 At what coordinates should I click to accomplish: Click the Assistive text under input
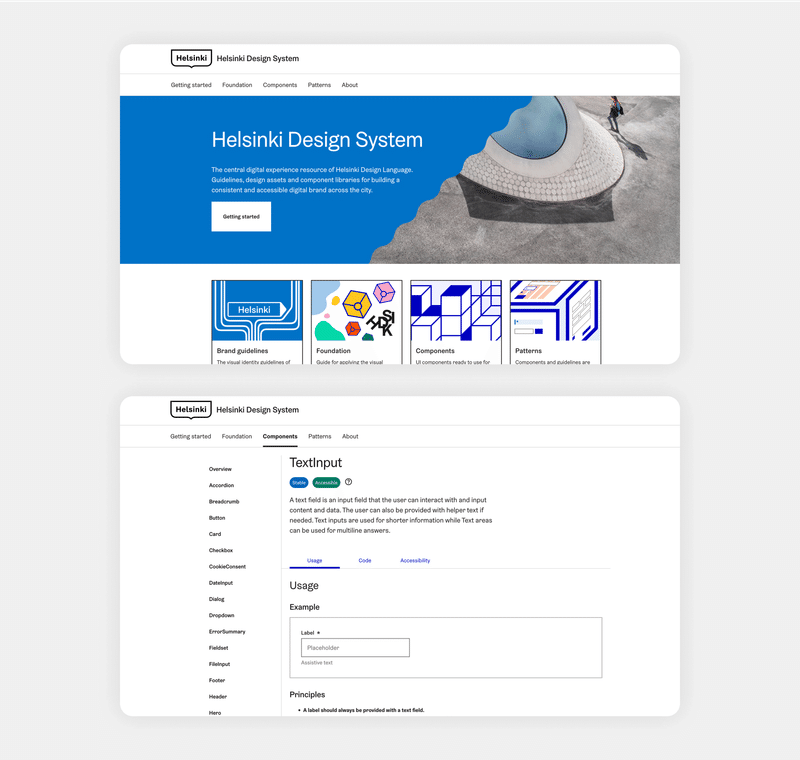coord(317,663)
